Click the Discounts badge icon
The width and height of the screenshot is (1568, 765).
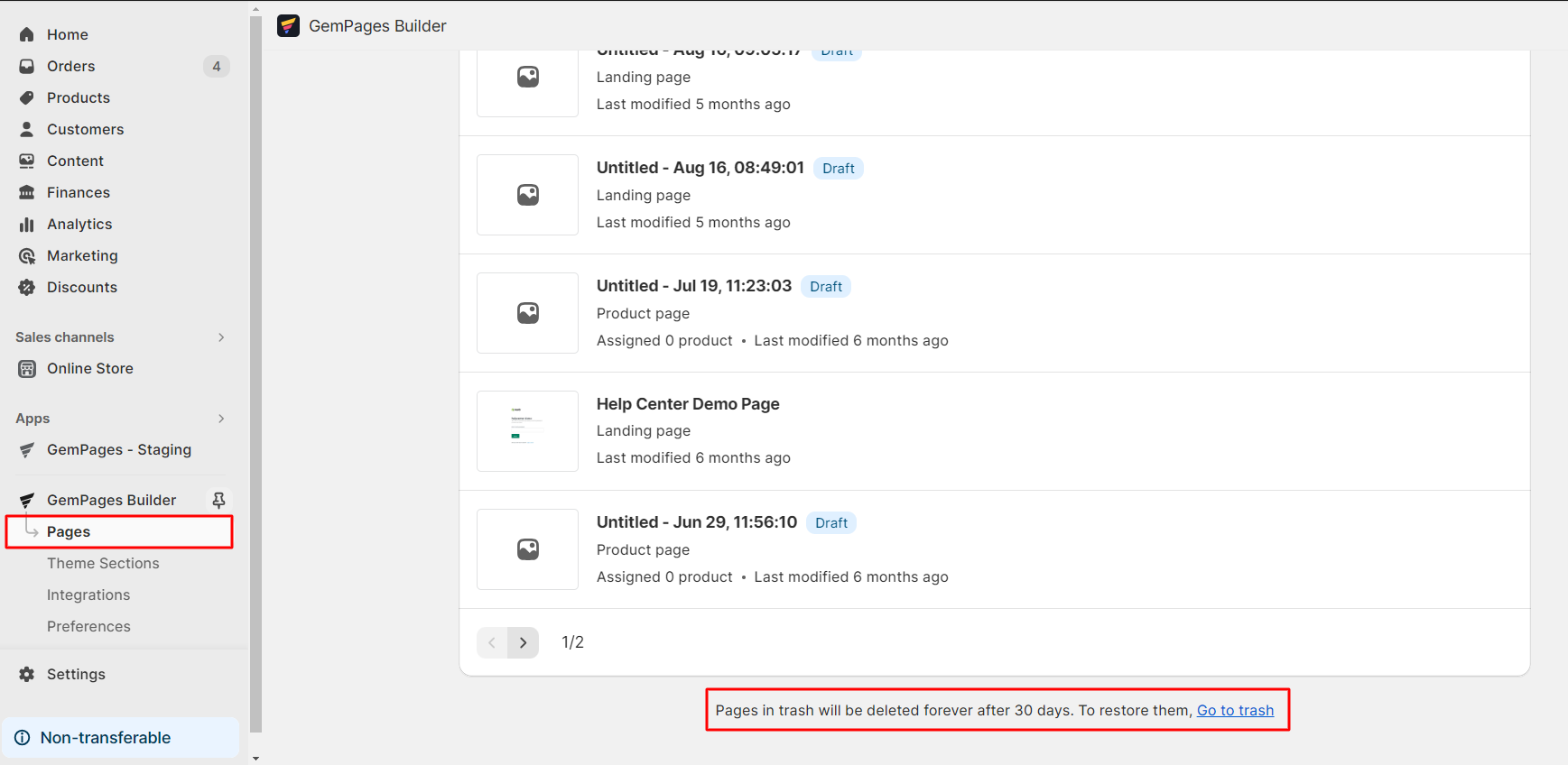(27, 287)
